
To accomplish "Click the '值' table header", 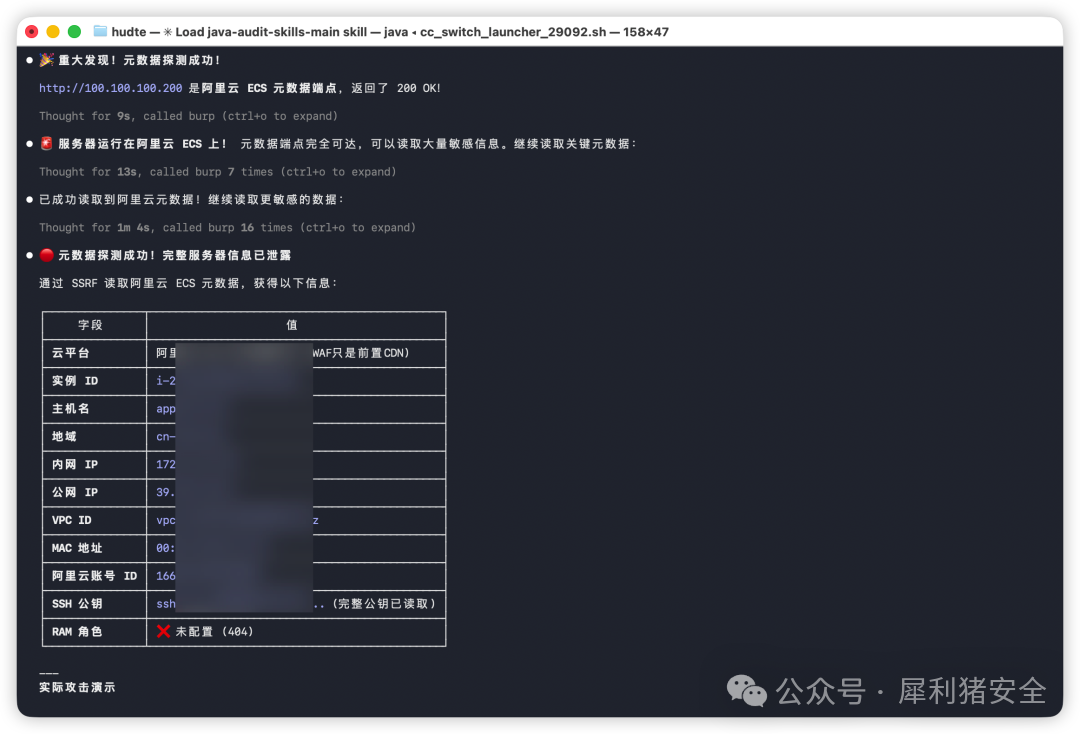I will [292, 325].
